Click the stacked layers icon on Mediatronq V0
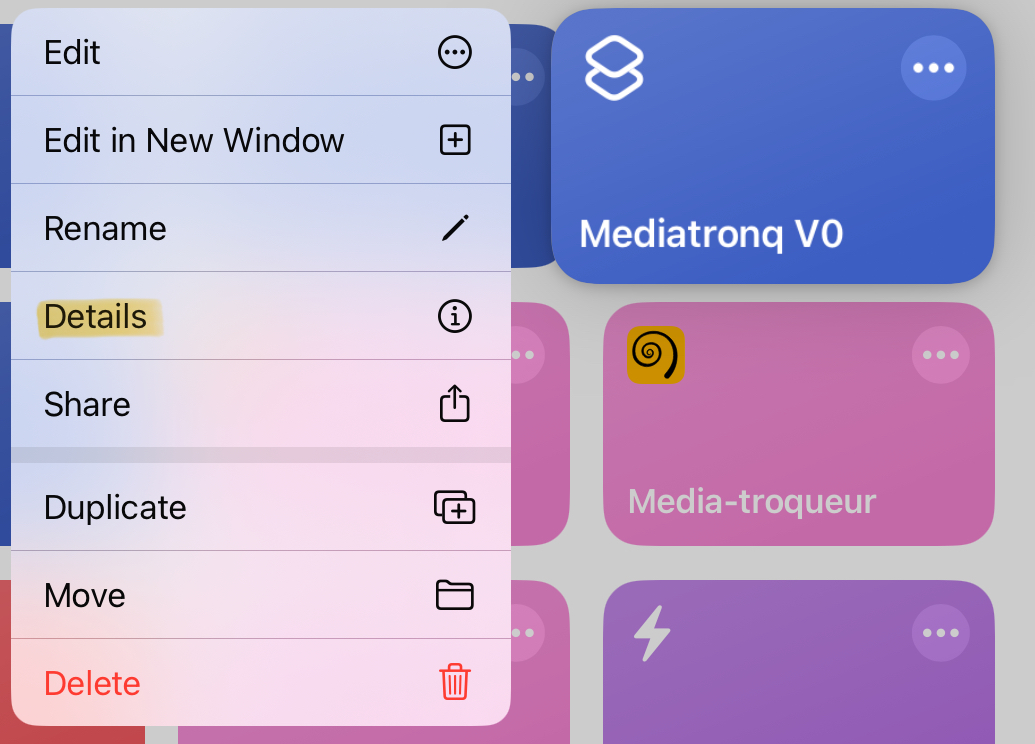 615,68
